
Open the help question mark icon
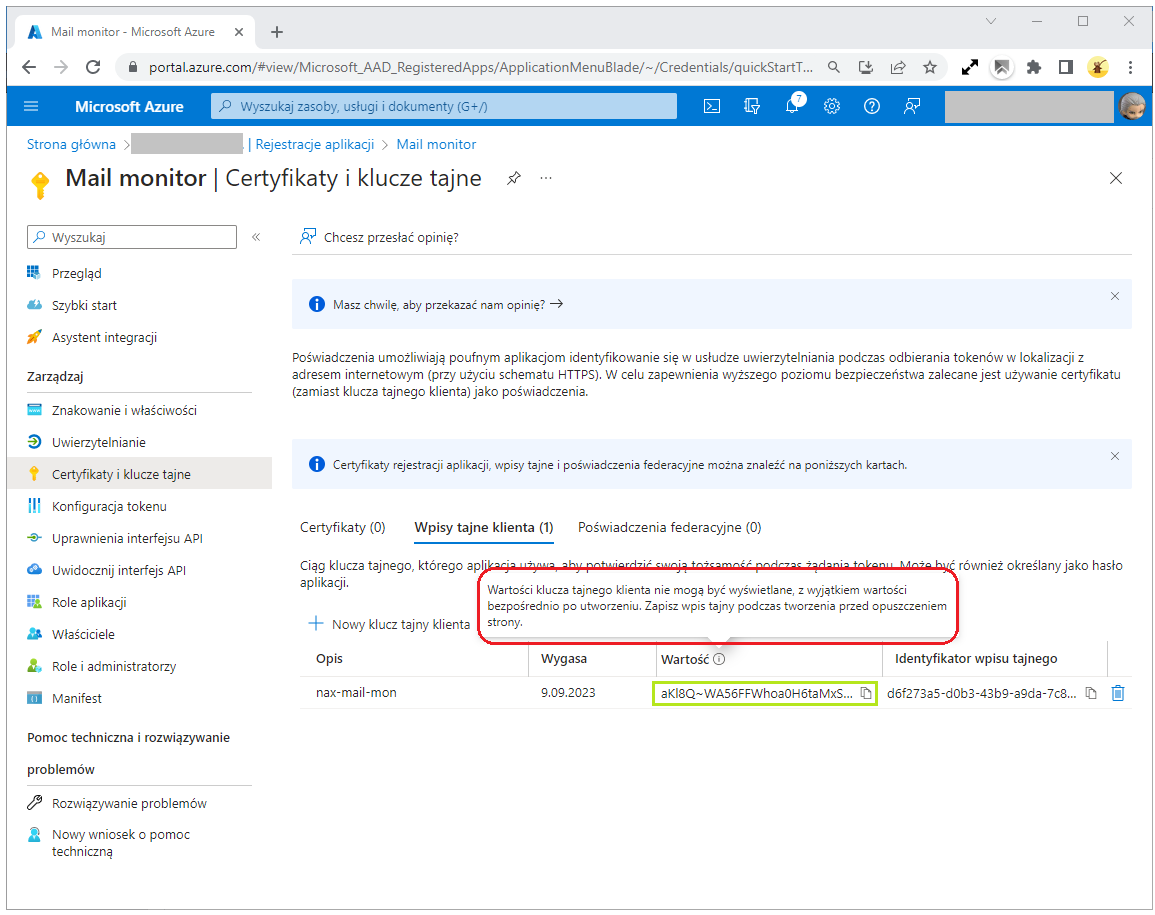(871, 106)
